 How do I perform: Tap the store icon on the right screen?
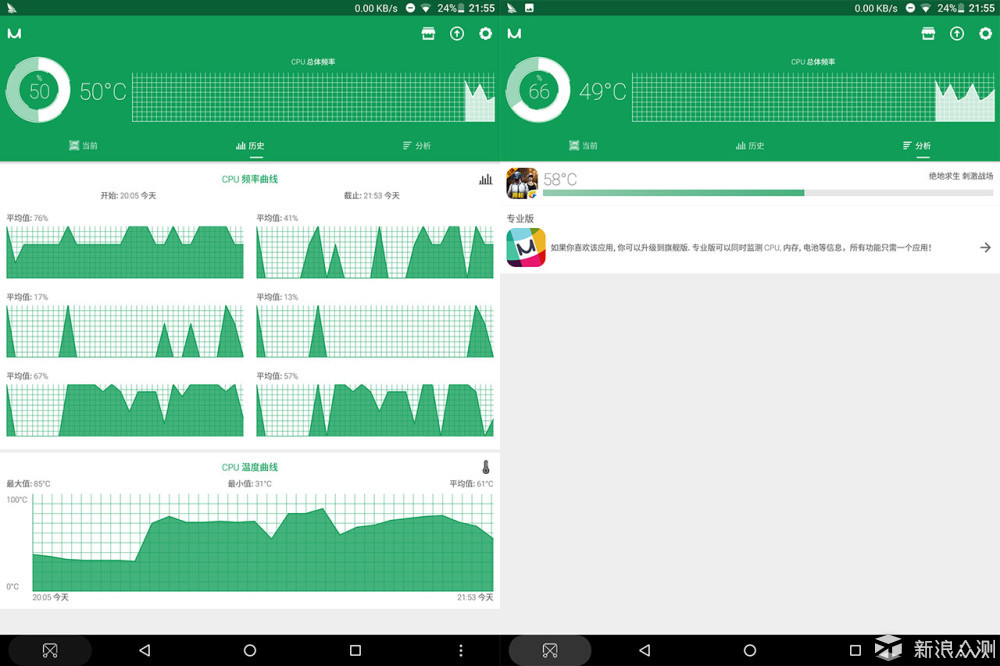pyautogui.click(x=928, y=33)
